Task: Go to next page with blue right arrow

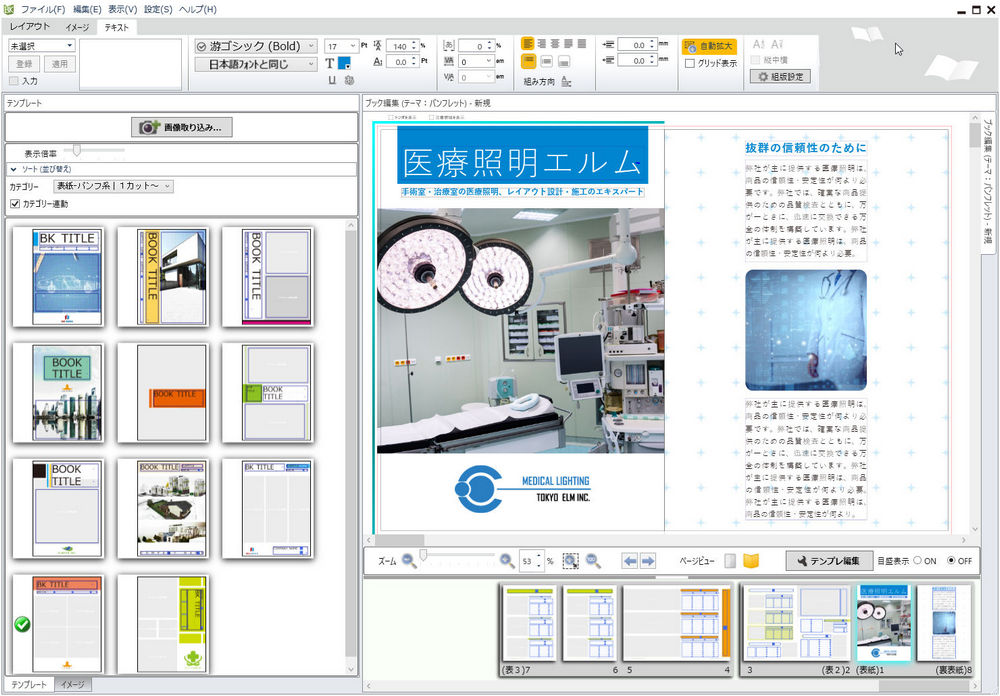Action: click(x=645, y=560)
